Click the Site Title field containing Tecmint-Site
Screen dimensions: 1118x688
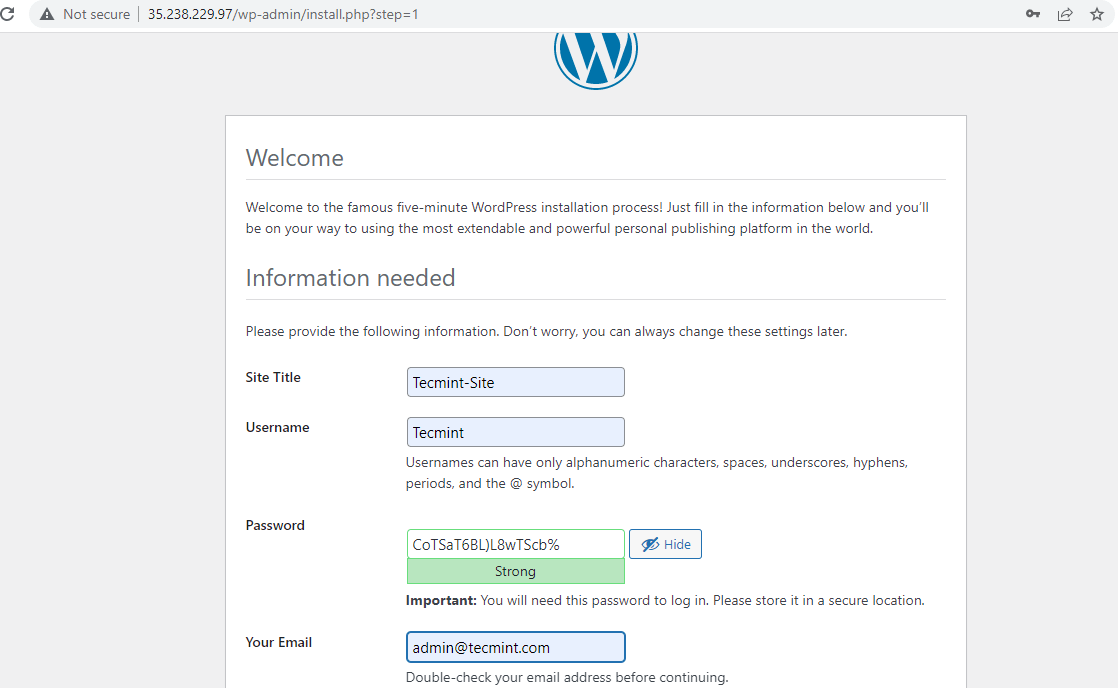[516, 382]
